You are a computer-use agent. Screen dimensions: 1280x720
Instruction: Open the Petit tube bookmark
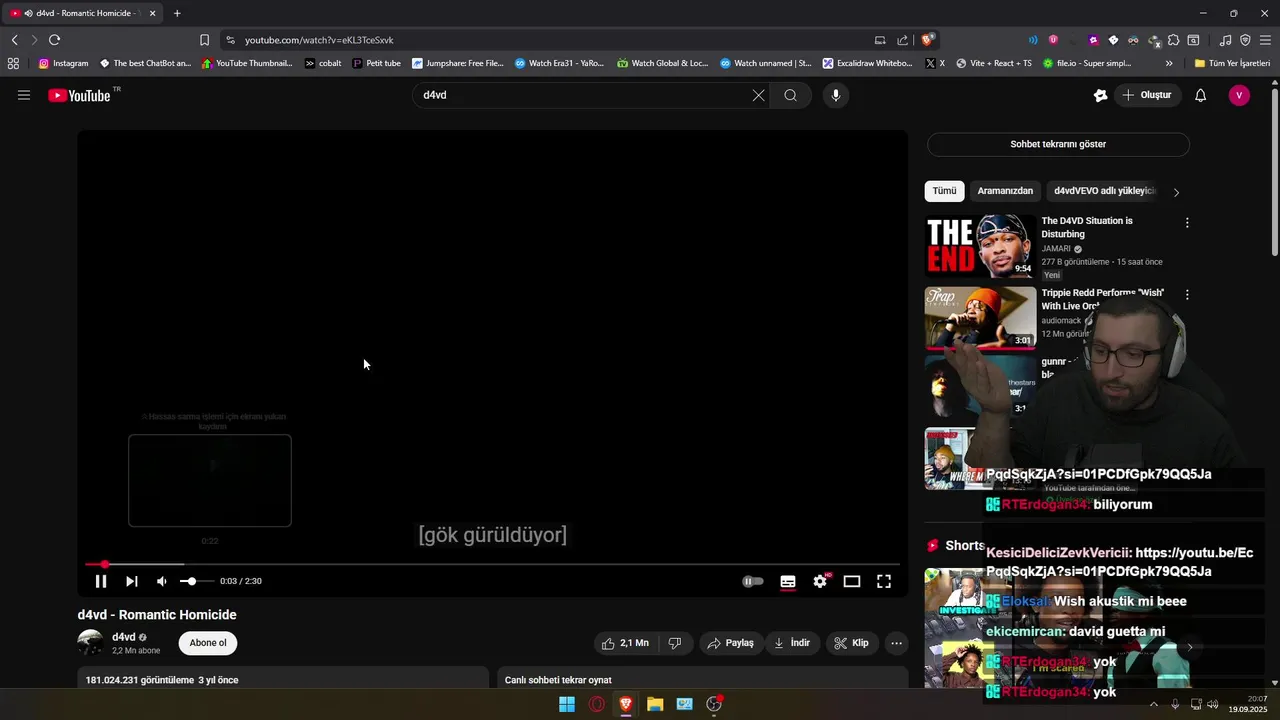point(377,63)
